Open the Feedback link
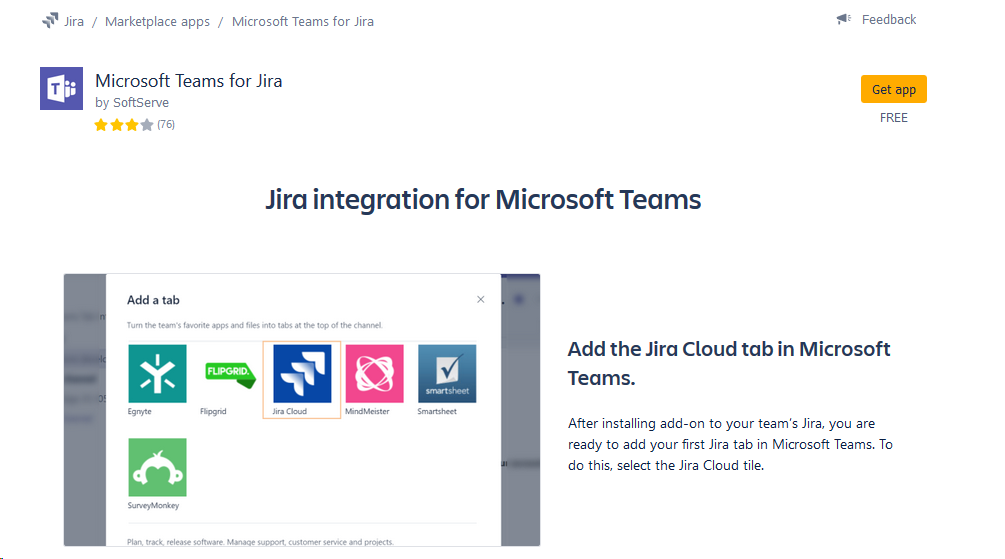 point(888,19)
